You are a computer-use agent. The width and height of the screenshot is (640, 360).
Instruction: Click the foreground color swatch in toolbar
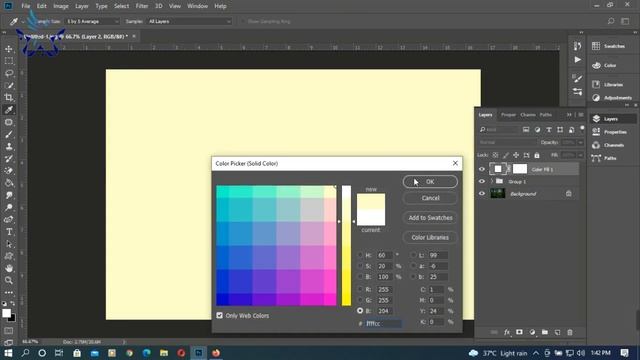[7, 313]
